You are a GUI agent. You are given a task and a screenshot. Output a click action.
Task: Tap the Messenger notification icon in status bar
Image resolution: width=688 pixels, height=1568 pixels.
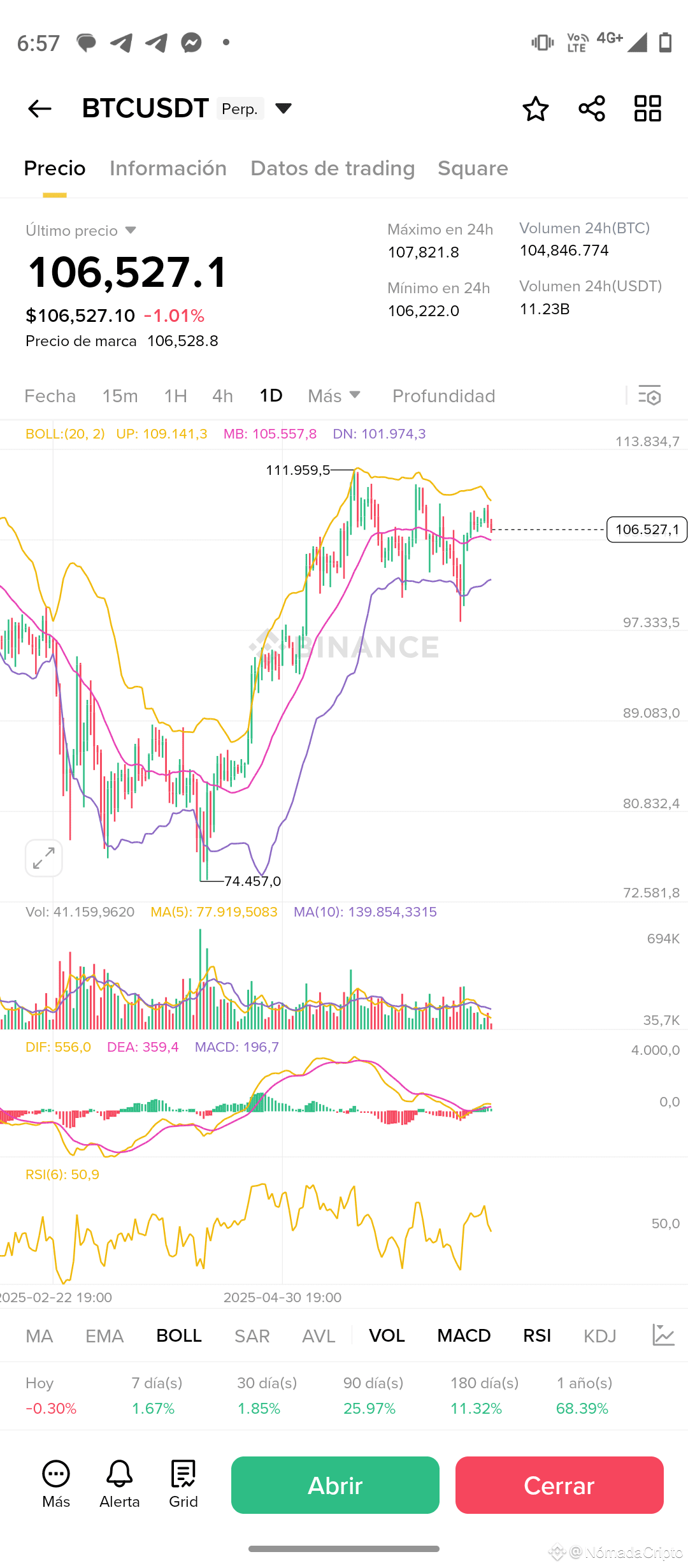click(191, 43)
